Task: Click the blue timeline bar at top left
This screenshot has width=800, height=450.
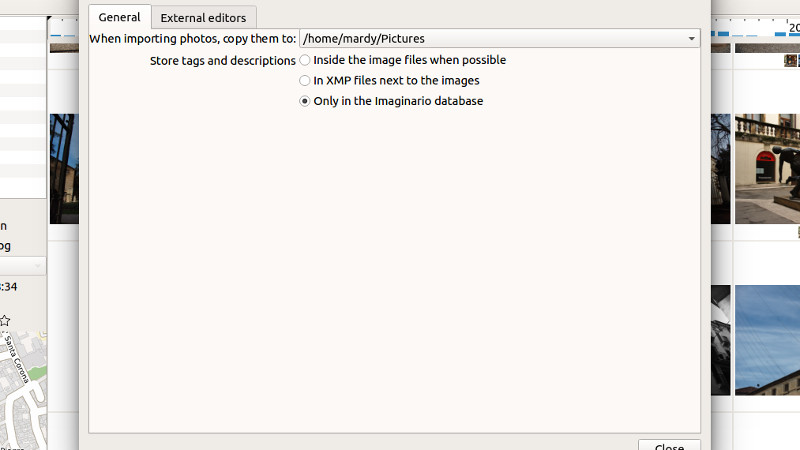Action: [56, 35]
